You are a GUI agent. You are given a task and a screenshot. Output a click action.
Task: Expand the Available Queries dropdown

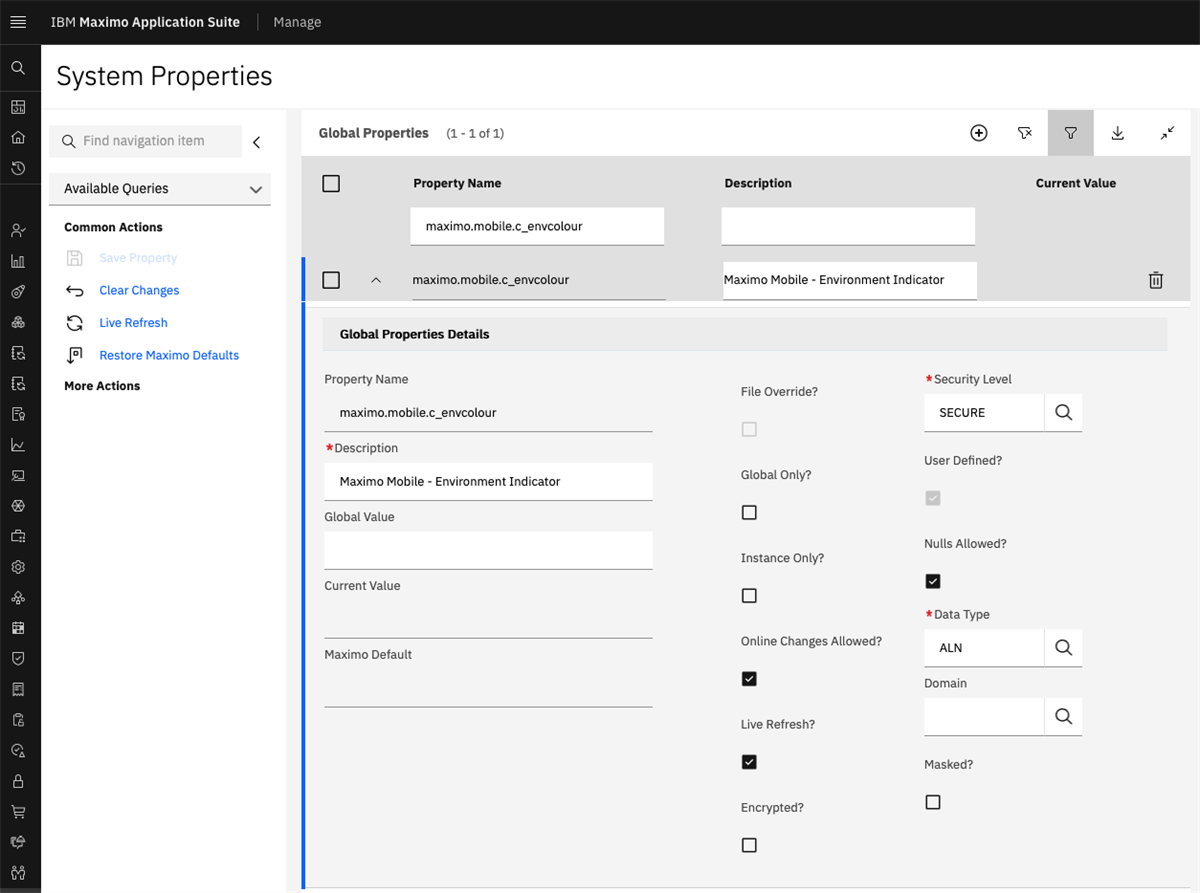pyautogui.click(x=160, y=188)
